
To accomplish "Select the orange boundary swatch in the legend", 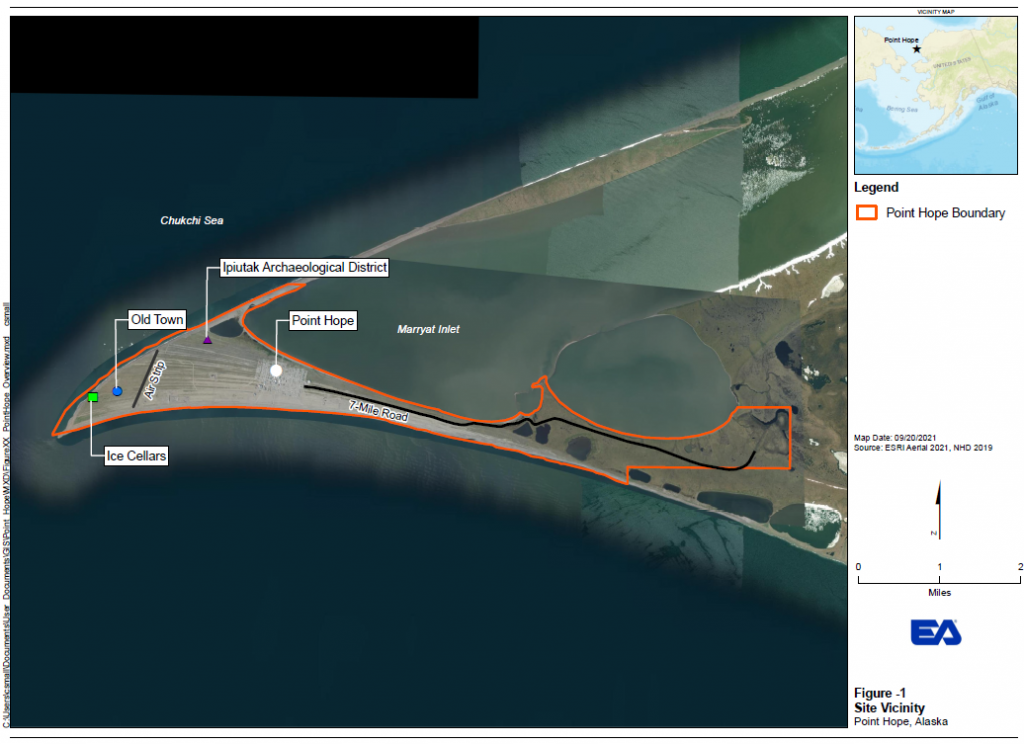I will click(x=867, y=213).
